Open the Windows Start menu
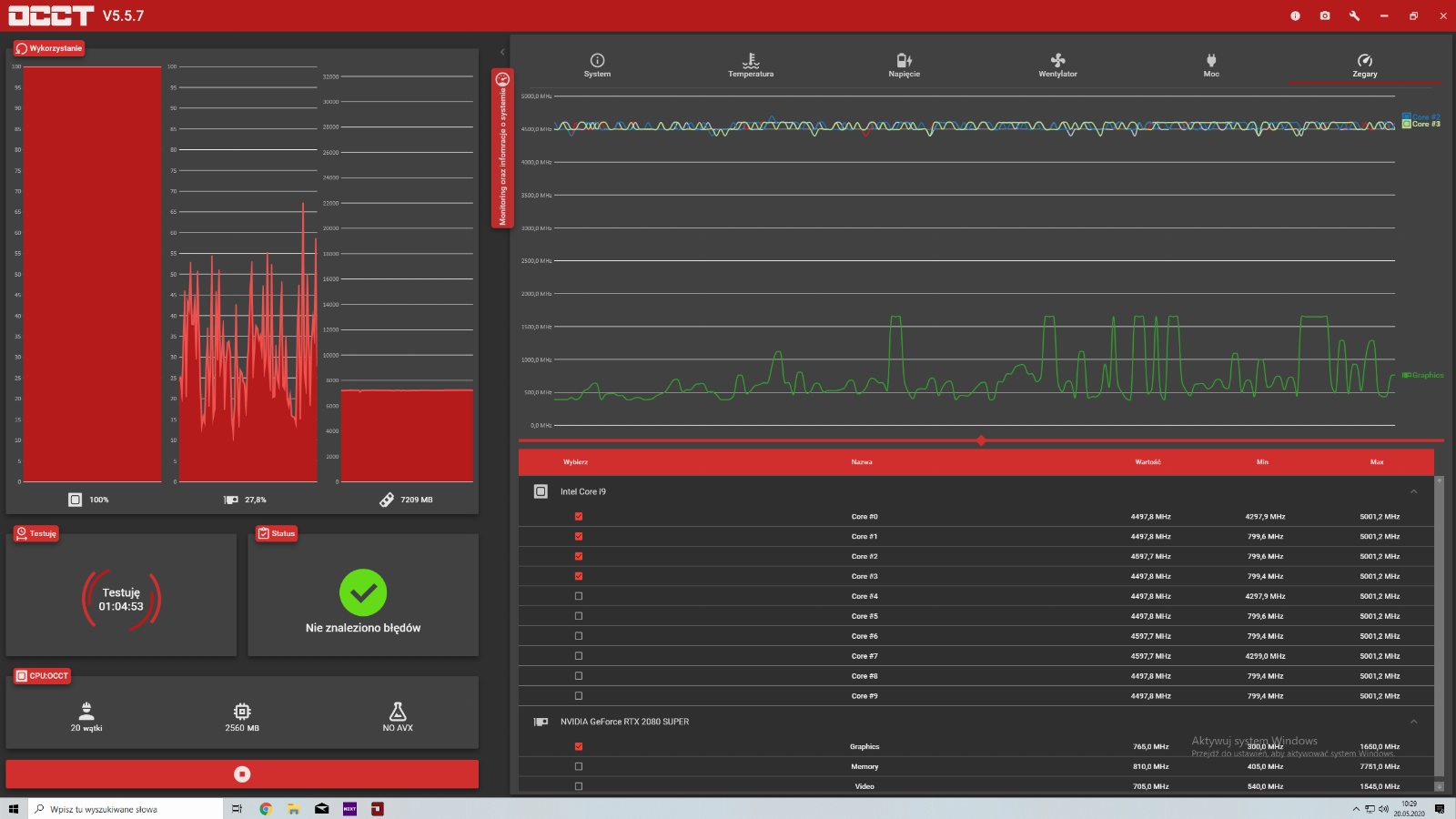The height and width of the screenshot is (819, 1456). pos(14,809)
